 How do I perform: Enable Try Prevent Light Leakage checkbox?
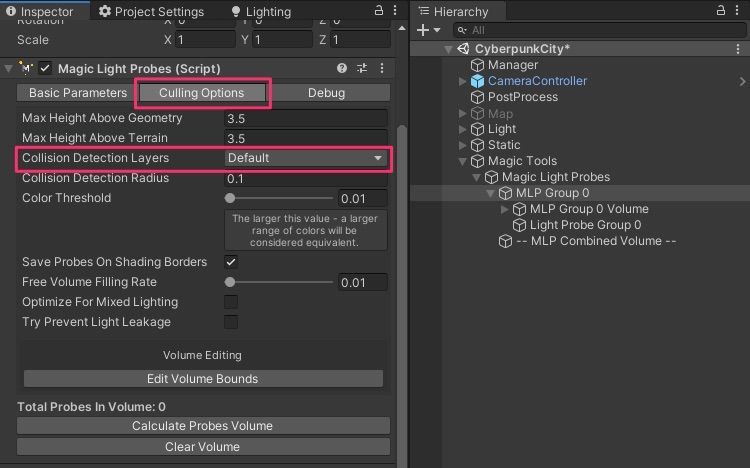[x=231, y=322]
